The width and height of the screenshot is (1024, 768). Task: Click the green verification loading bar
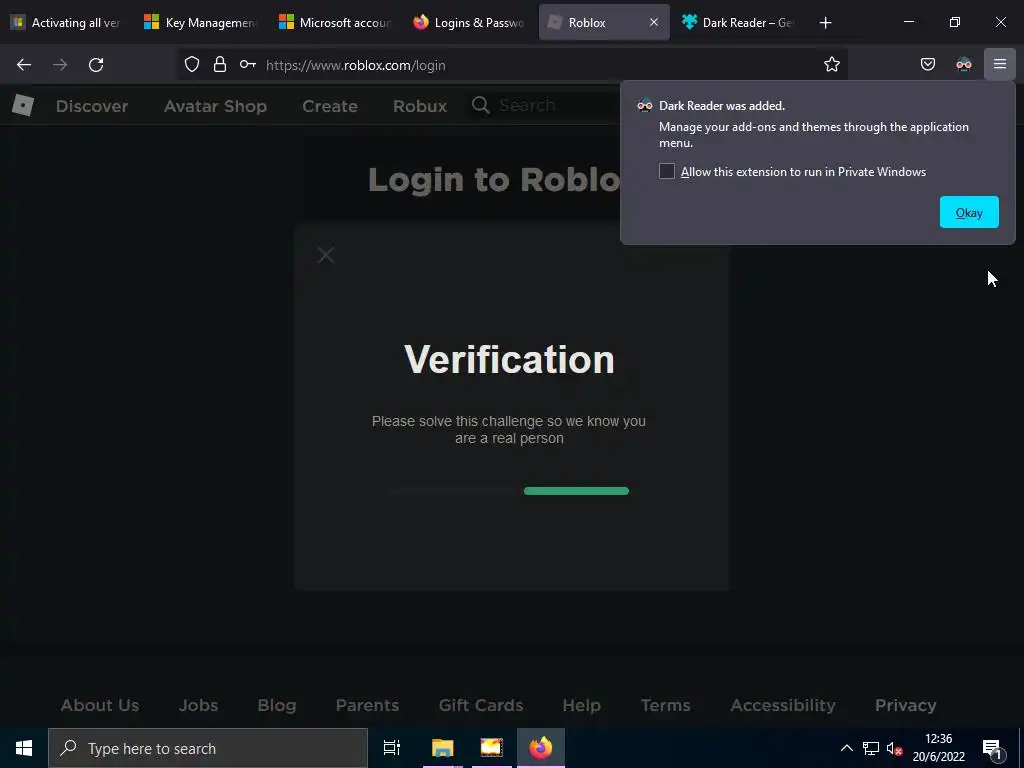coord(576,491)
